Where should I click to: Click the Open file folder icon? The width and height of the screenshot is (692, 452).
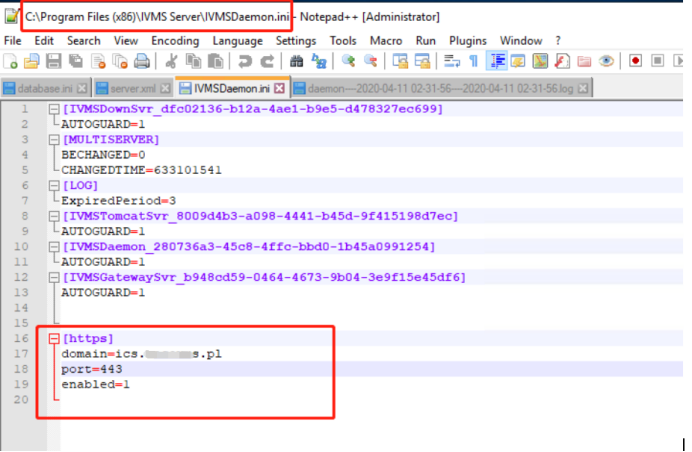(x=31, y=61)
